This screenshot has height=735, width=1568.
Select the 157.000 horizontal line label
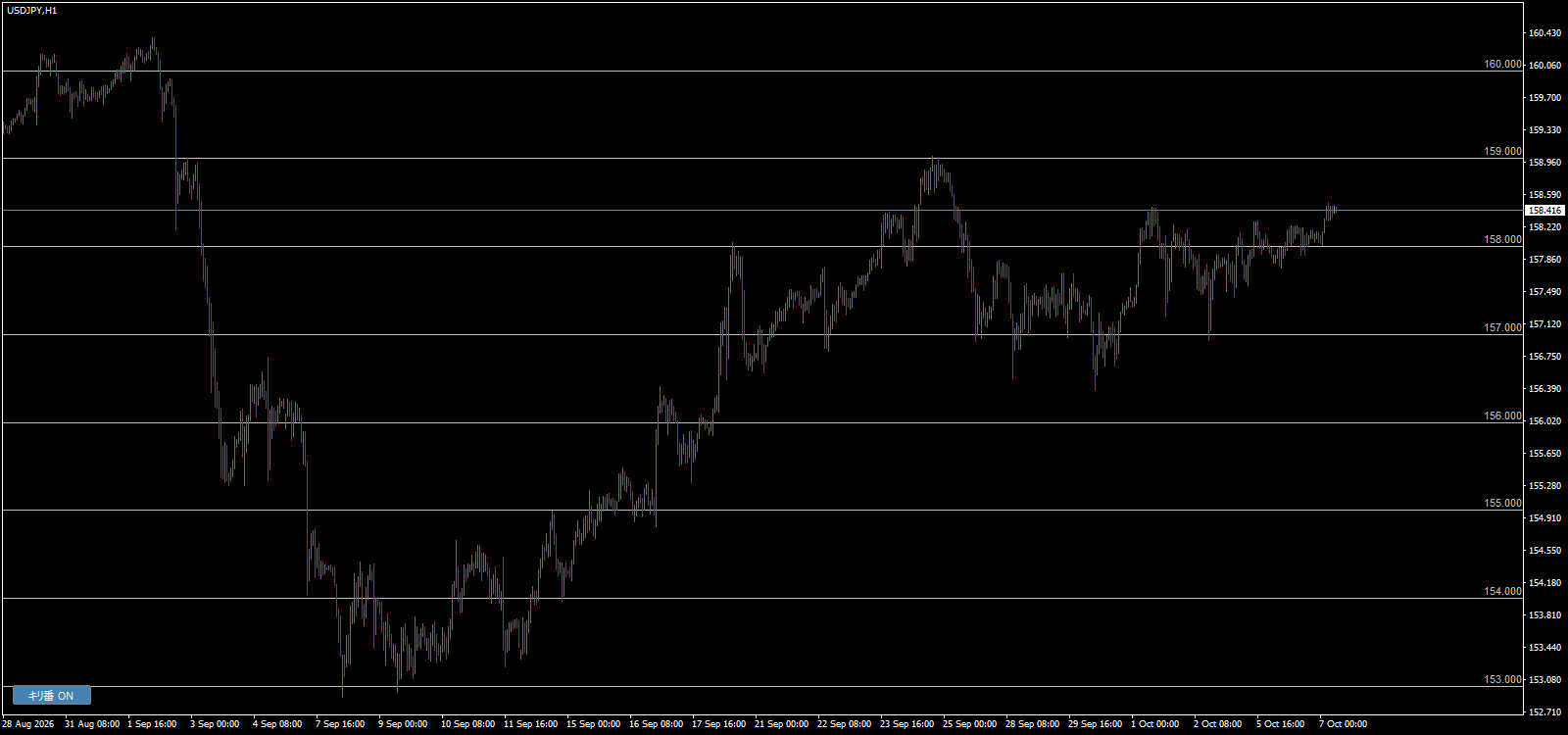click(1502, 327)
